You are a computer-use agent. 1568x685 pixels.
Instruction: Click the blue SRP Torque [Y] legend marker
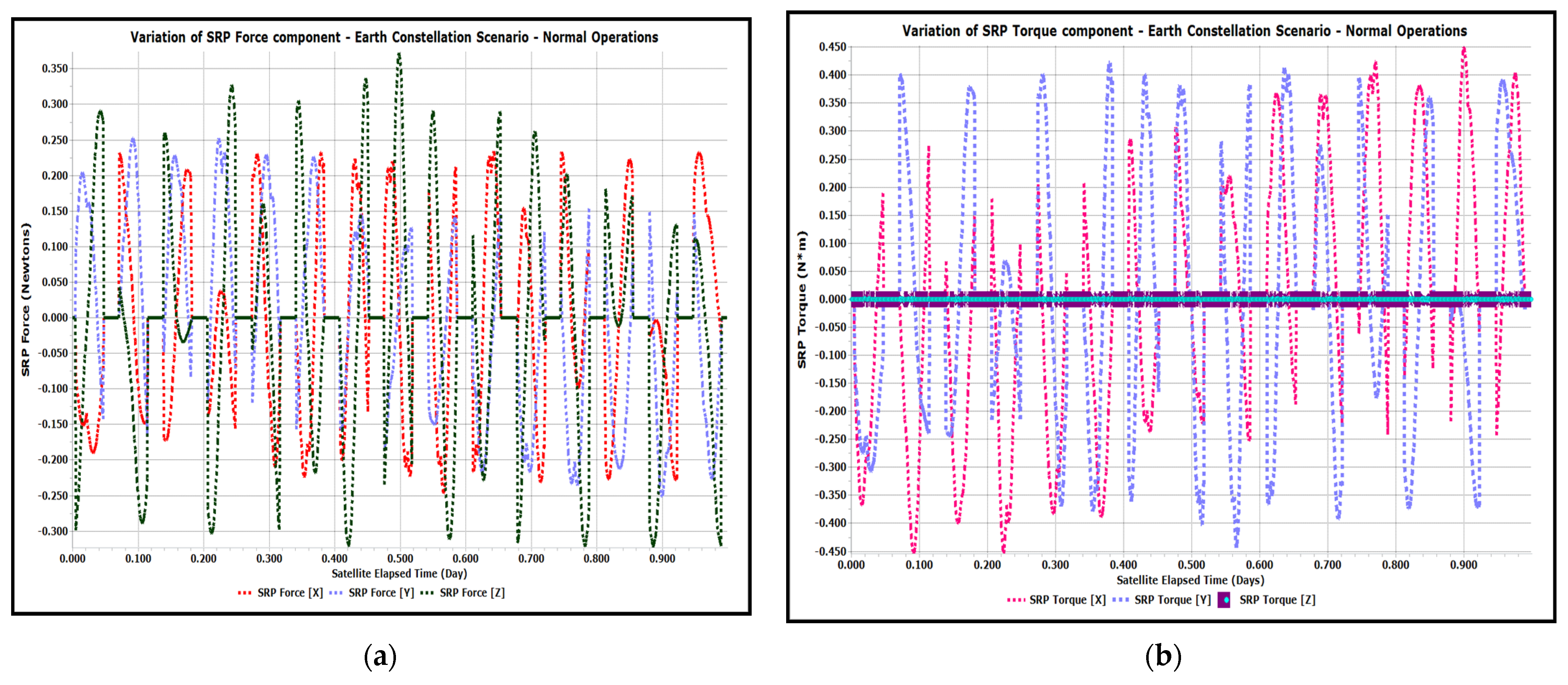1121,600
